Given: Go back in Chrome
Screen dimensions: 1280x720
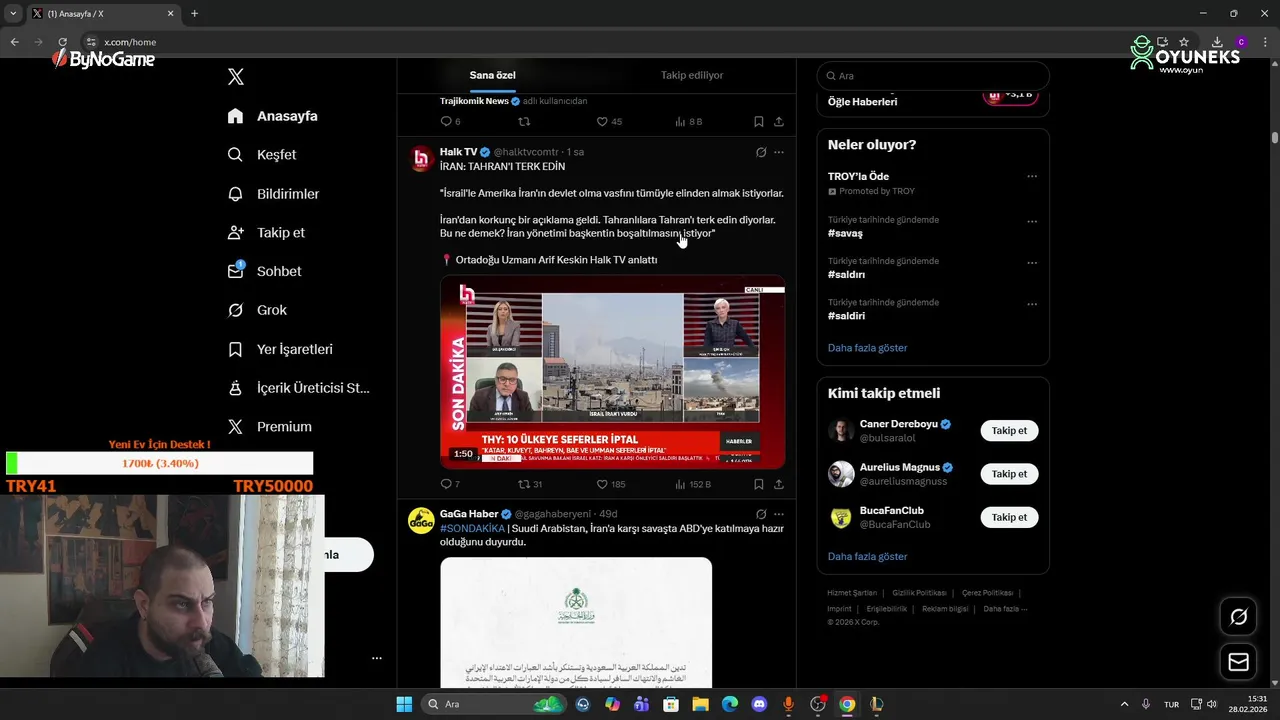Looking at the screenshot, I should [x=14, y=42].
